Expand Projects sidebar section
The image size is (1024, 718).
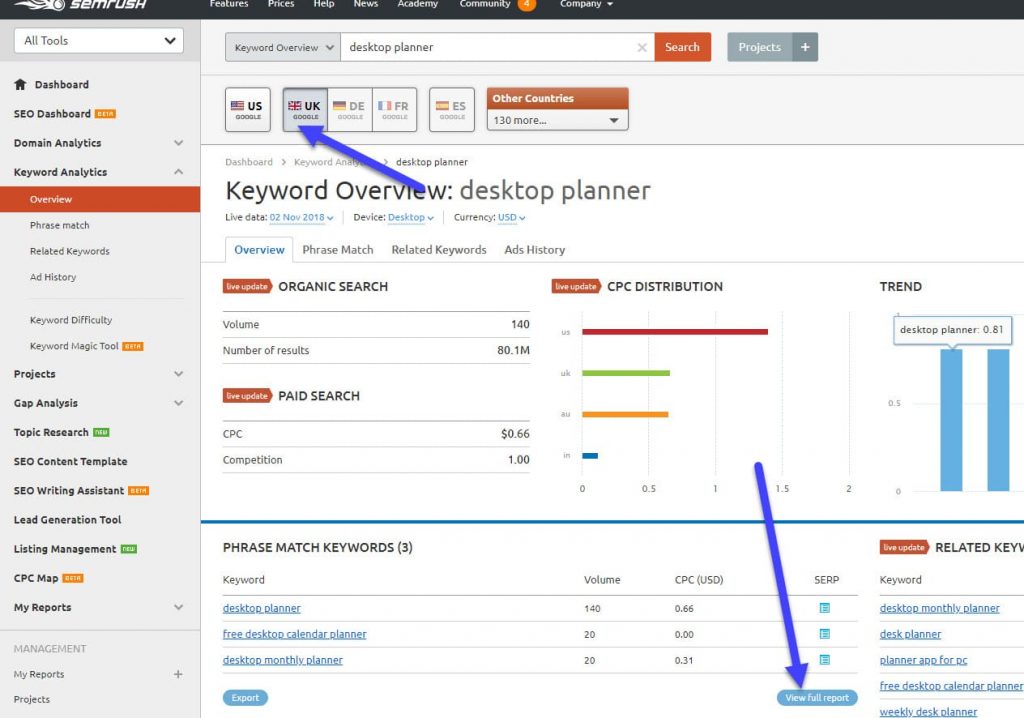pos(178,374)
